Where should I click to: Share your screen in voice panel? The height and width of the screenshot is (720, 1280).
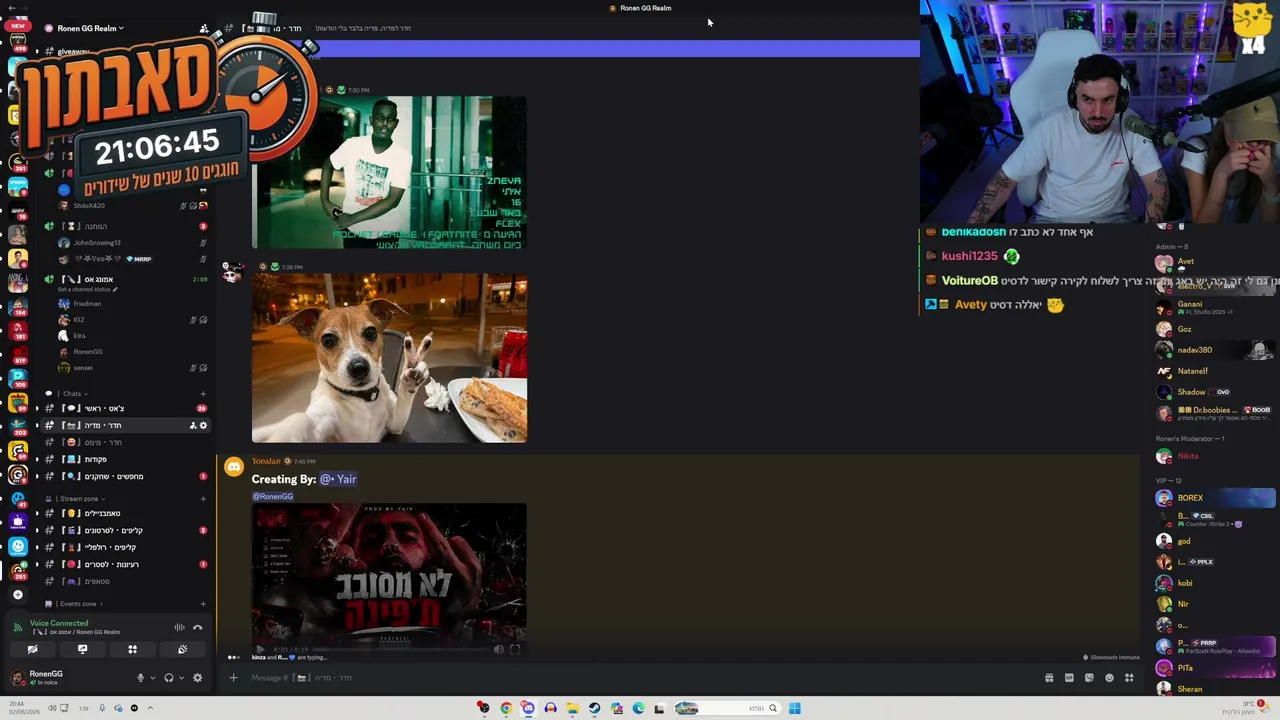[82, 649]
